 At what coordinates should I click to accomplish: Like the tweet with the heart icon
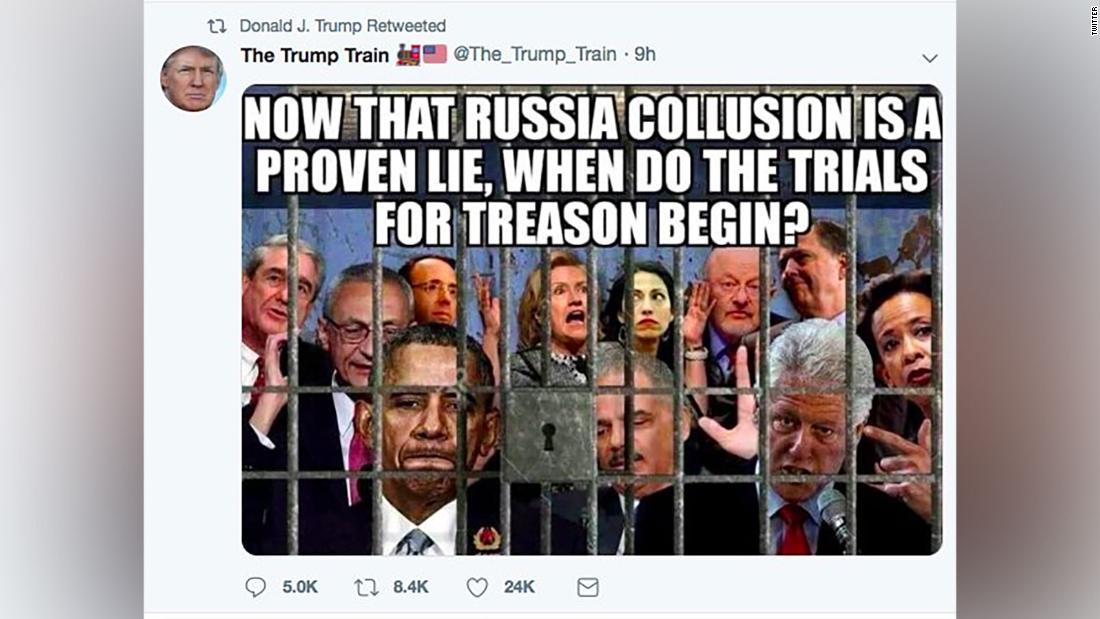(477, 587)
